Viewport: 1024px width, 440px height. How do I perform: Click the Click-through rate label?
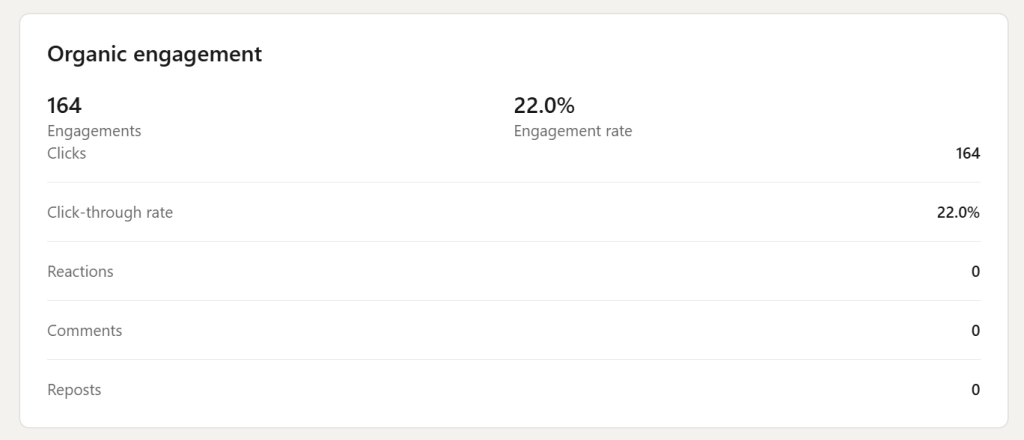[x=110, y=212]
